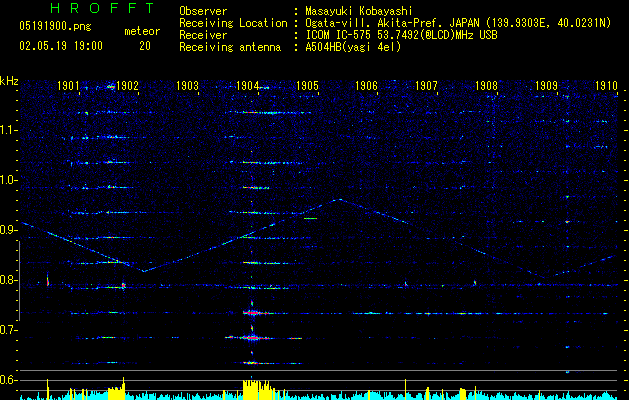Click time marker 1910 on time axis
Image resolution: width=629 pixels, height=400 pixels.
click(x=606, y=85)
